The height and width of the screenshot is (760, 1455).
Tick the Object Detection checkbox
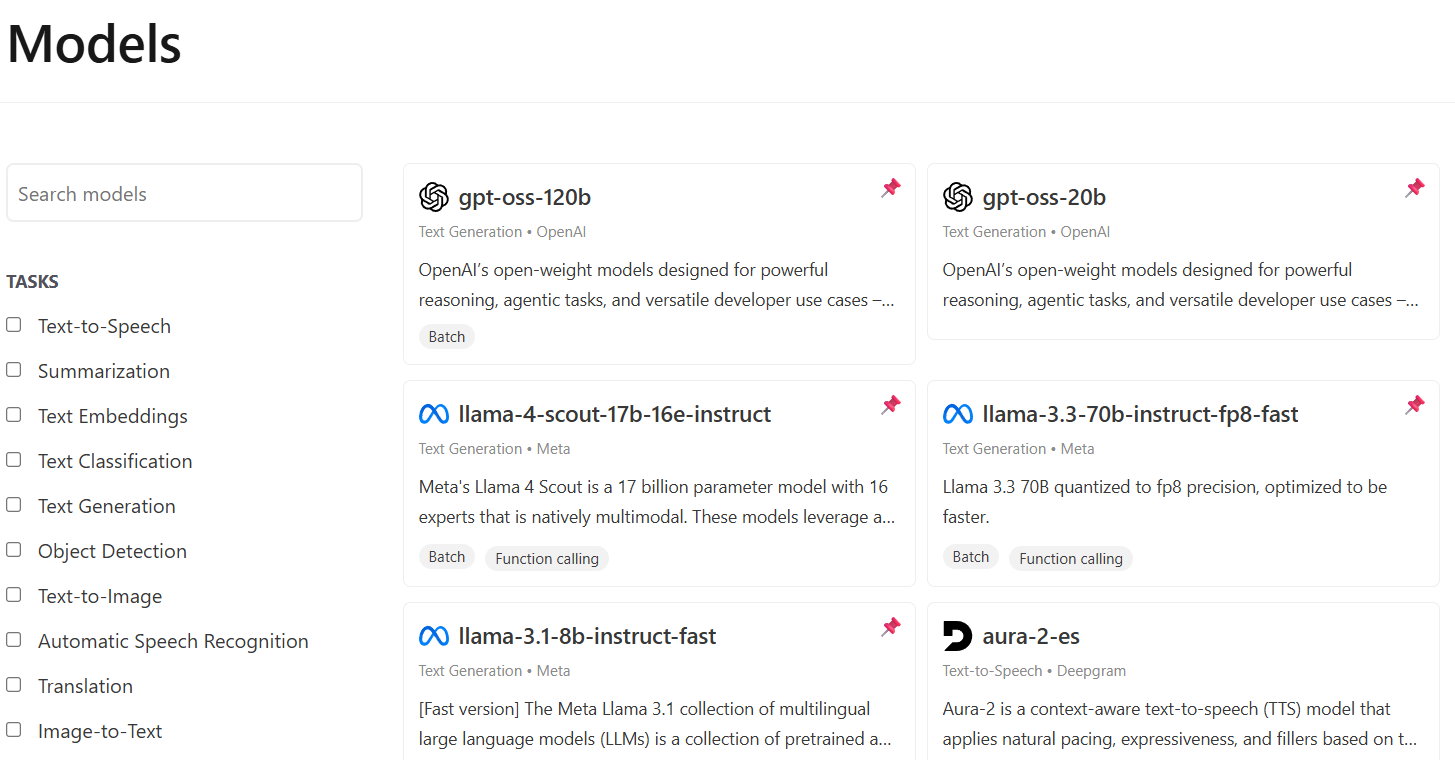pyautogui.click(x=14, y=550)
